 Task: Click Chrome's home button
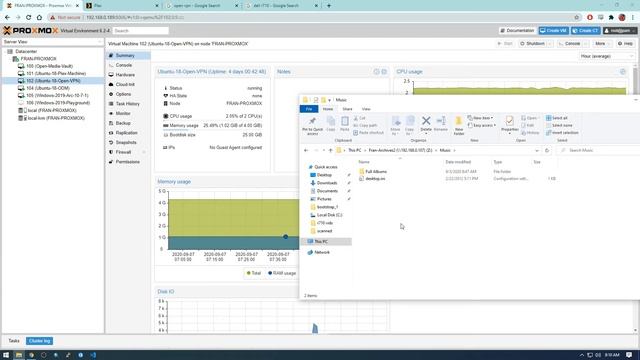click(x=39, y=18)
